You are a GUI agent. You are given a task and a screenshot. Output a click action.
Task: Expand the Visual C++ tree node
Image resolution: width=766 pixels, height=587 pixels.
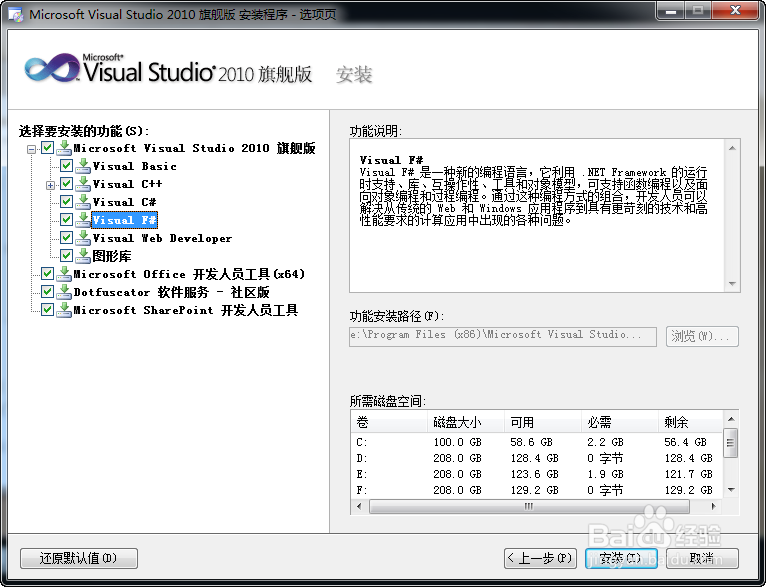coord(50,185)
